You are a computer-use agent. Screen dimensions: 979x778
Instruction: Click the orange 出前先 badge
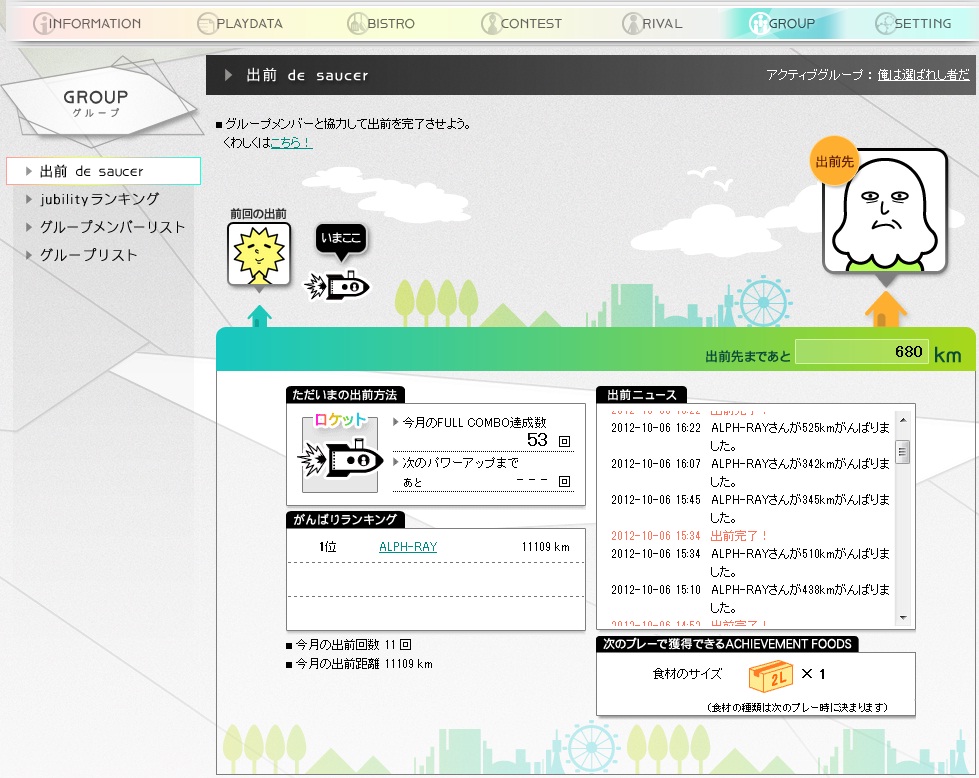point(834,162)
